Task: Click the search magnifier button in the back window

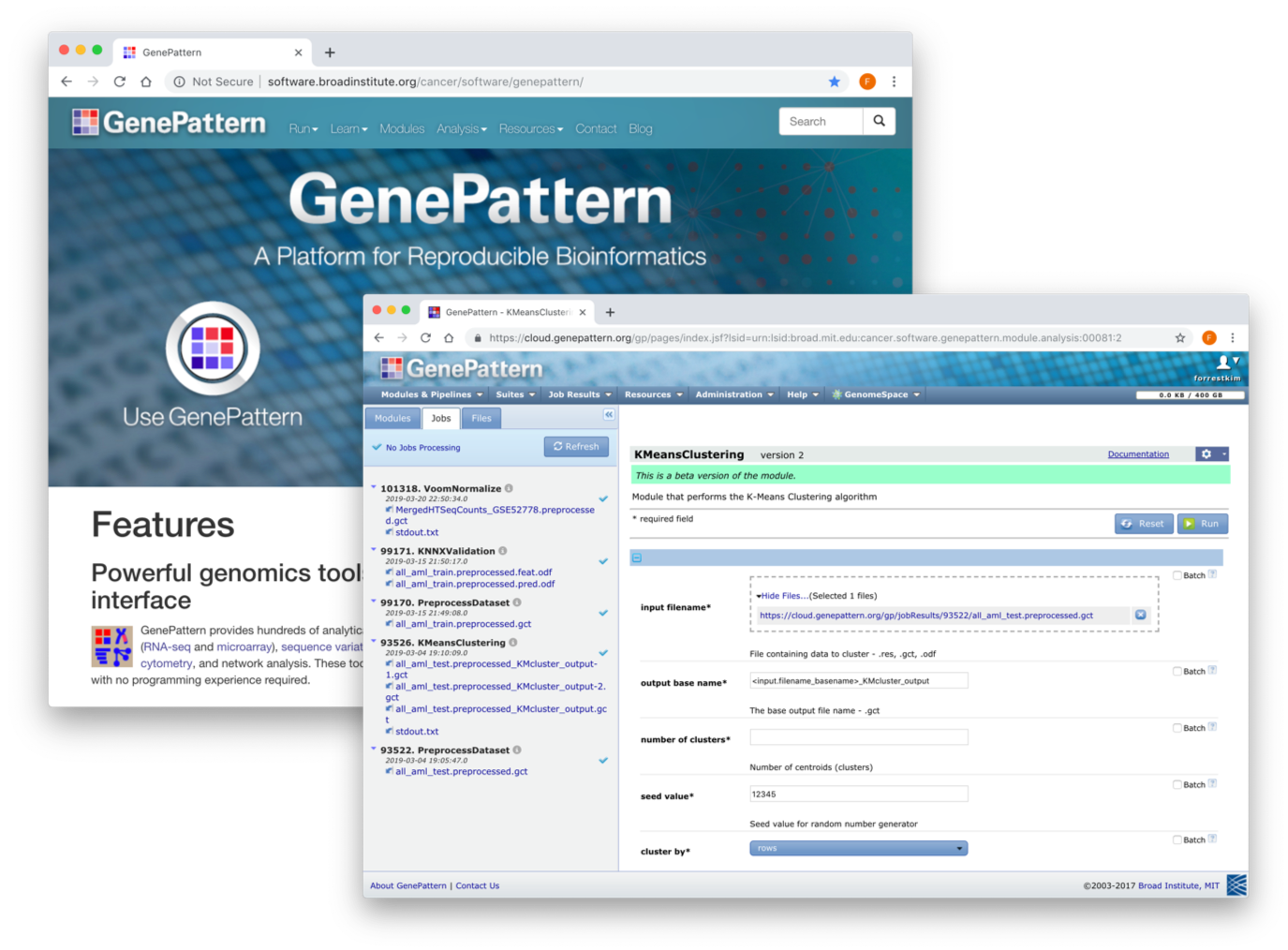Action: coord(879,121)
